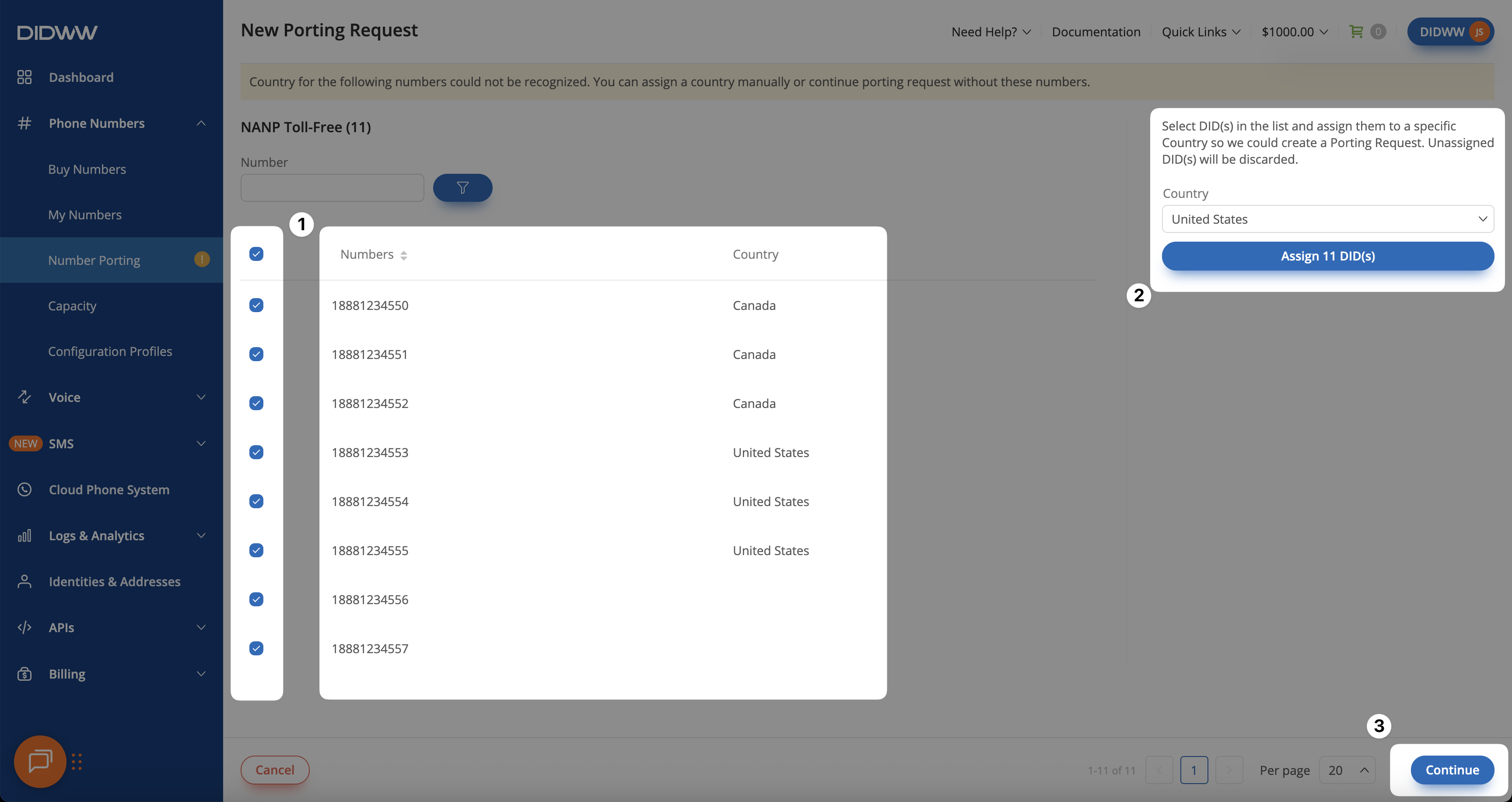Toggle the select-all header checkbox
1512x802 pixels.
click(256, 253)
